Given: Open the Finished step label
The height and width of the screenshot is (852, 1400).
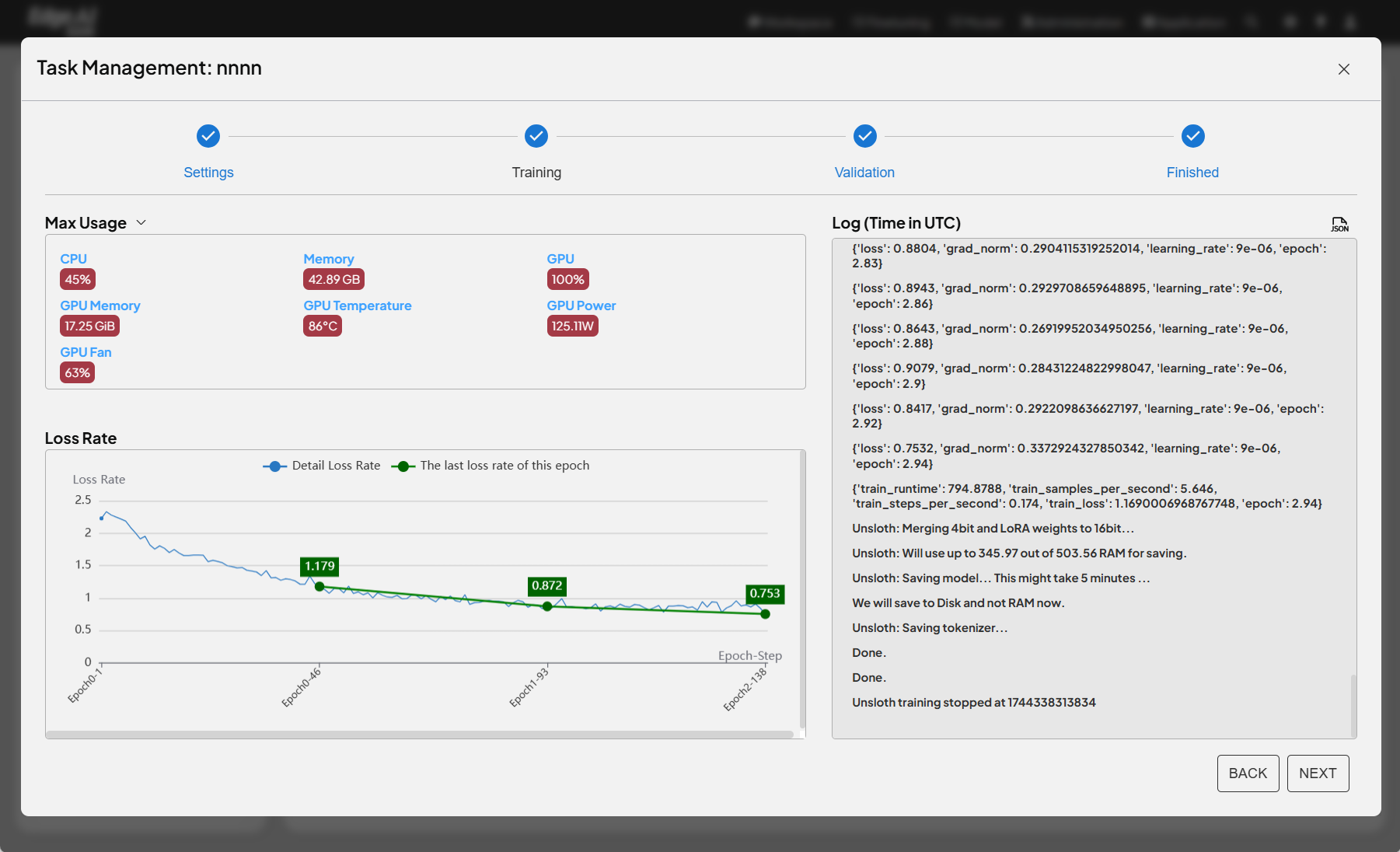Looking at the screenshot, I should click(1192, 173).
